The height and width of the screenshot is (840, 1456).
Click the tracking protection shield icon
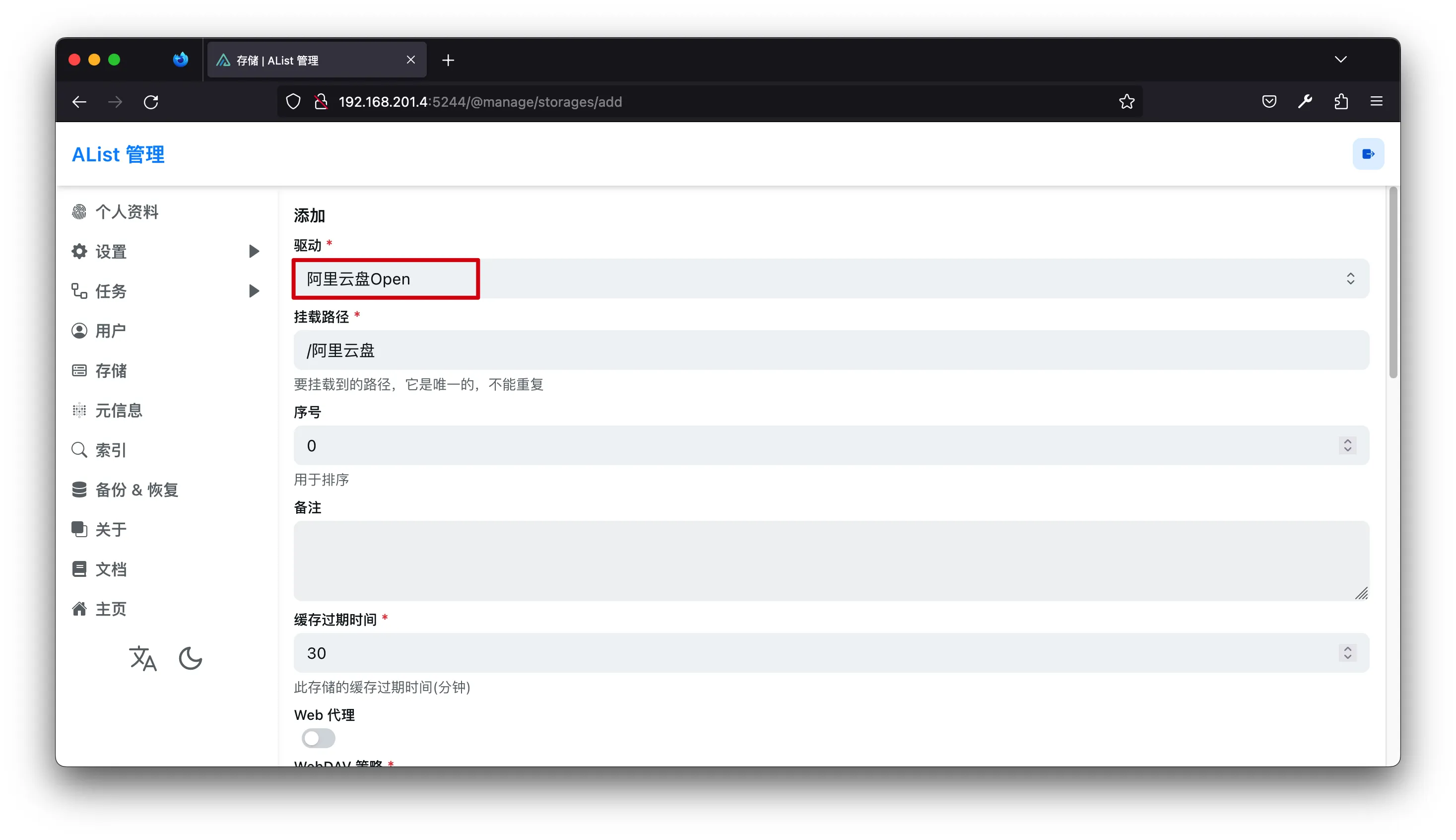point(293,102)
